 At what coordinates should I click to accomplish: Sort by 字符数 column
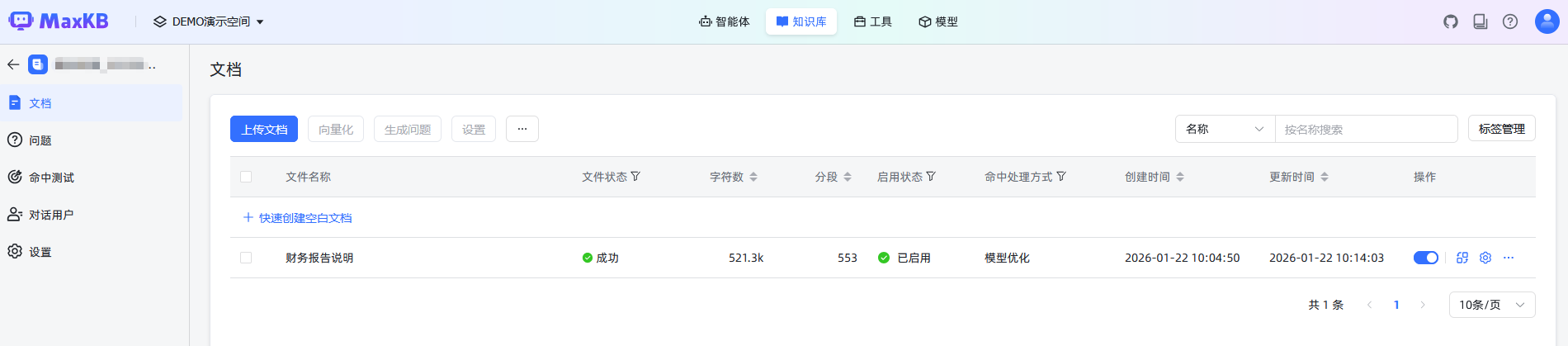point(753,177)
